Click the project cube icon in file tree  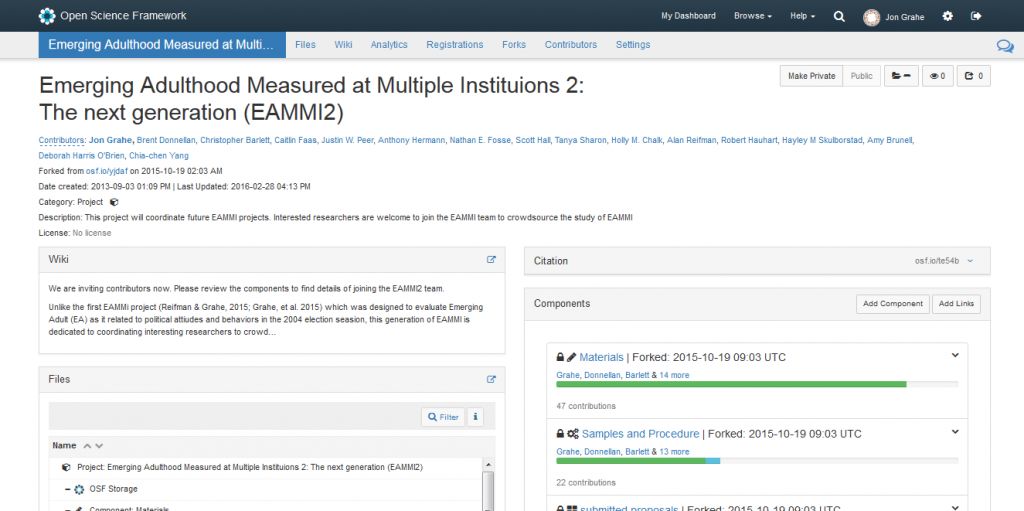[x=66, y=467]
